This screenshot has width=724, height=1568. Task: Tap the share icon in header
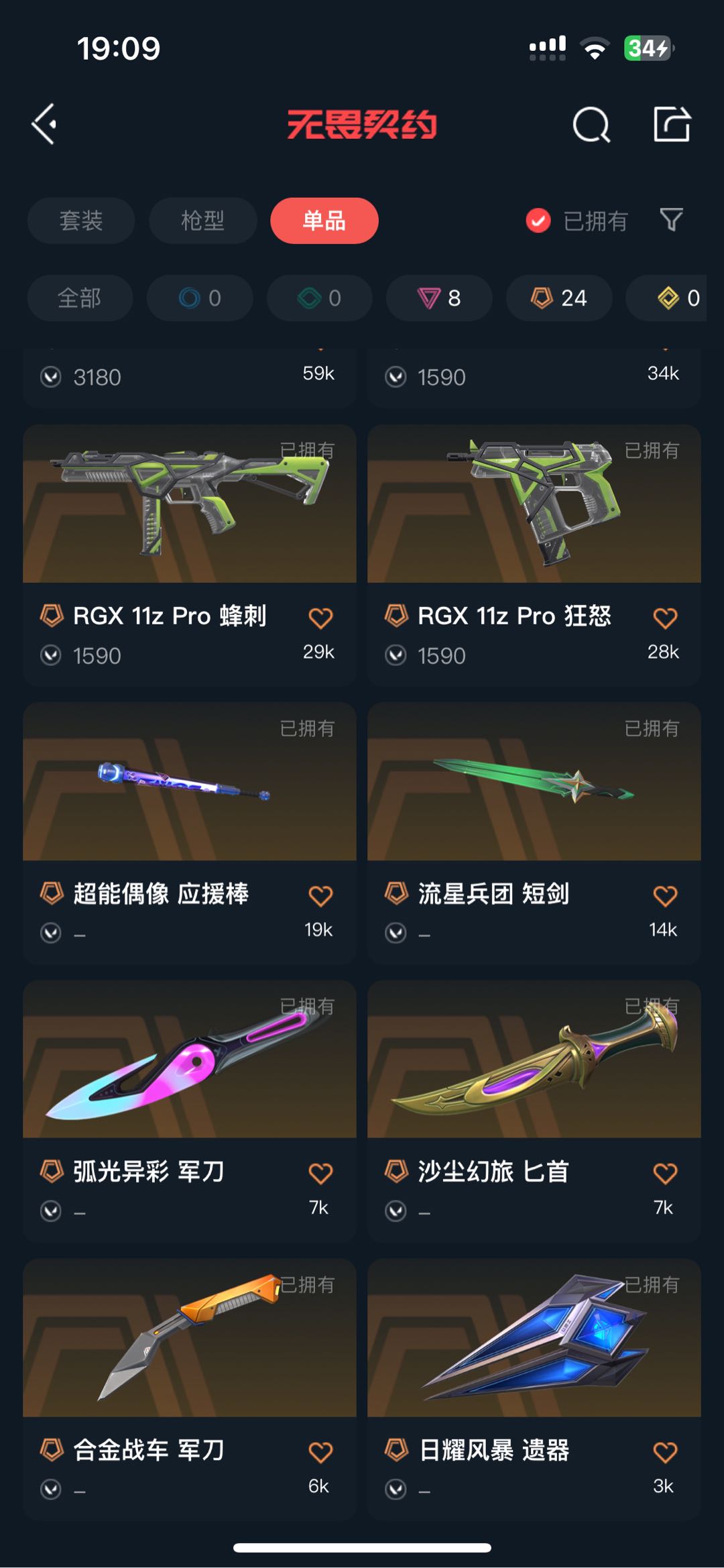pos(672,124)
